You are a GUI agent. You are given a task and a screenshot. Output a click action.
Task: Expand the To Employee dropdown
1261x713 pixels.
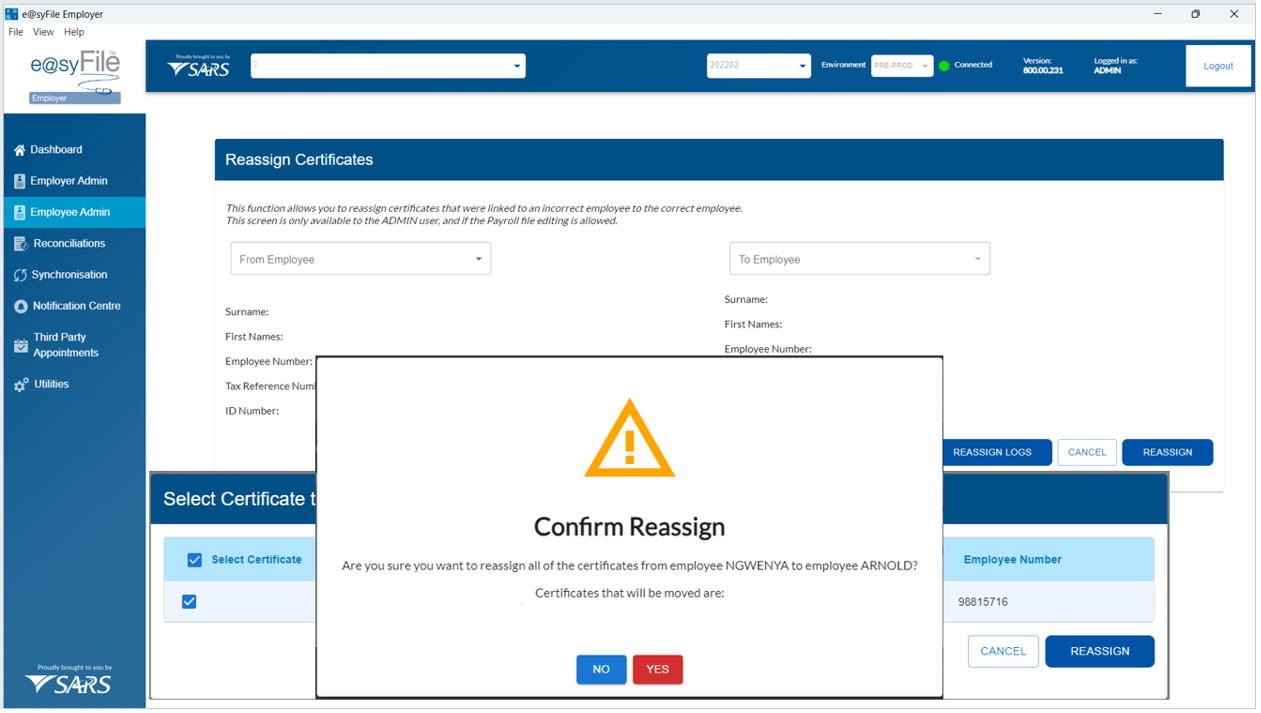click(x=859, y=259)
